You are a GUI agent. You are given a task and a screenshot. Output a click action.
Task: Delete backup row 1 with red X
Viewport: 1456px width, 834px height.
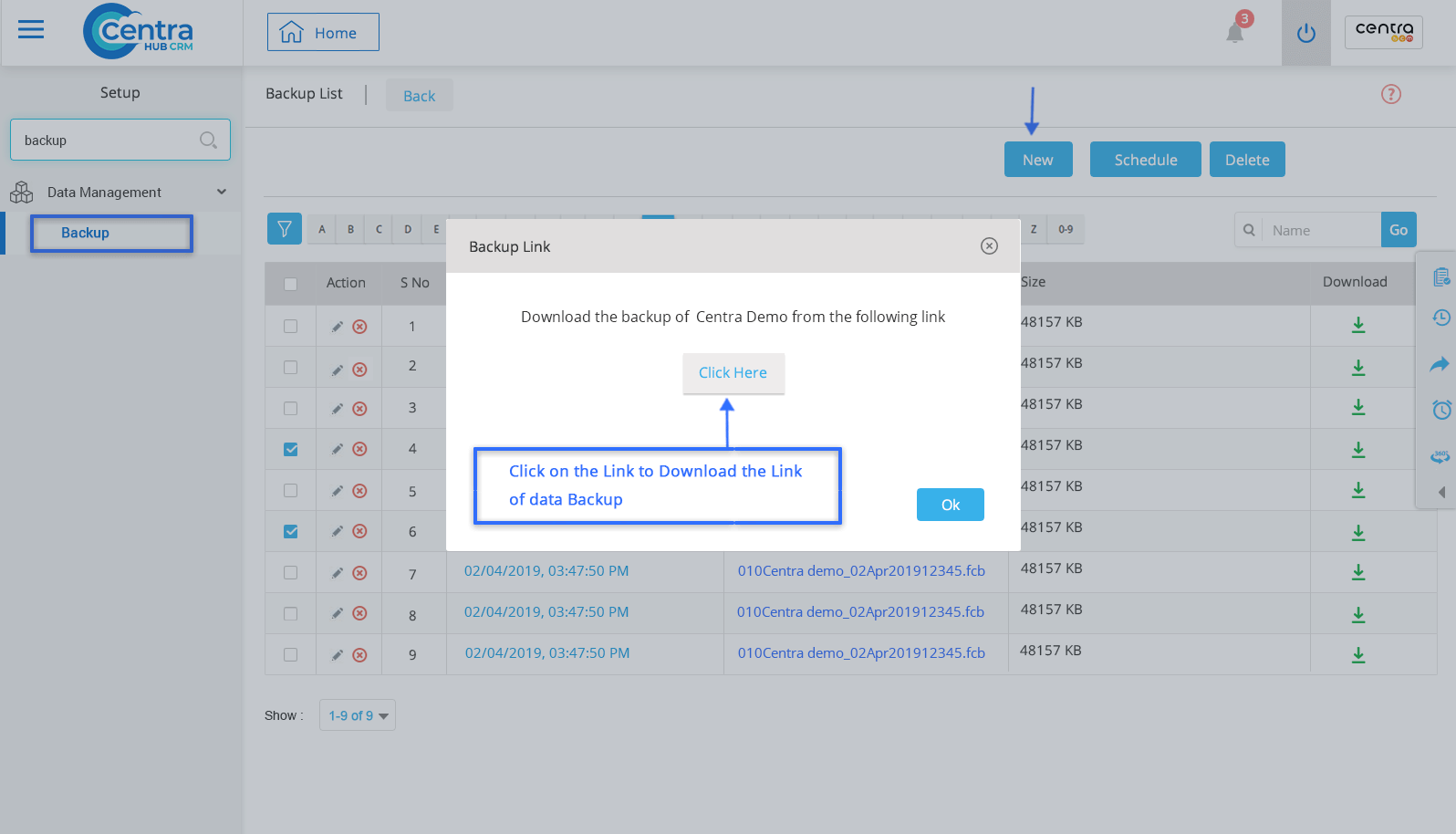360,327
